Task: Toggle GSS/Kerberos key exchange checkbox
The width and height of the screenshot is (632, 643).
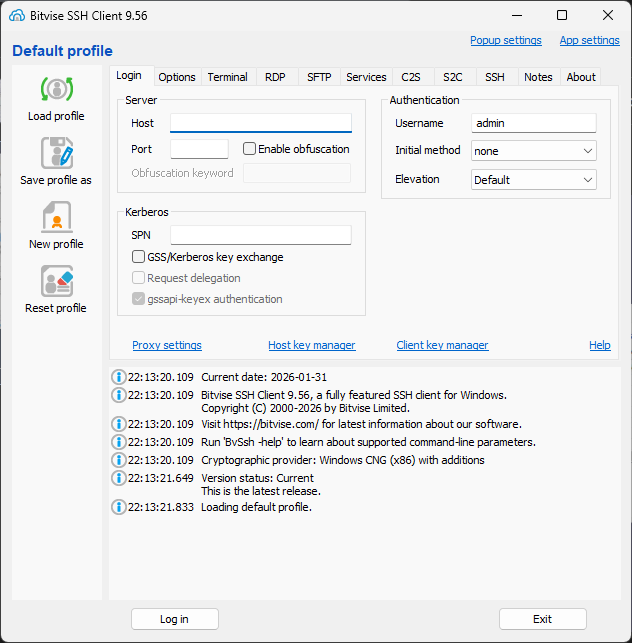Action: coord(138,257)
